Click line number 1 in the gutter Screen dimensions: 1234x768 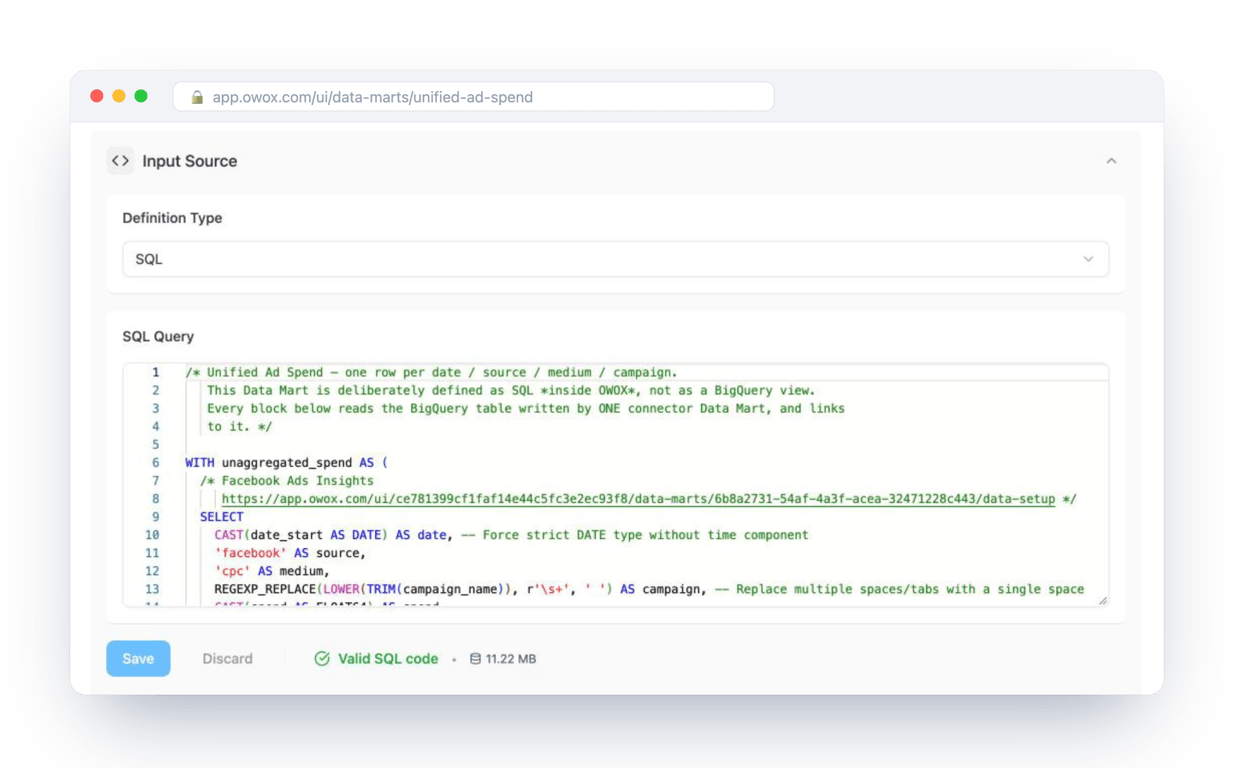[155, 372]
